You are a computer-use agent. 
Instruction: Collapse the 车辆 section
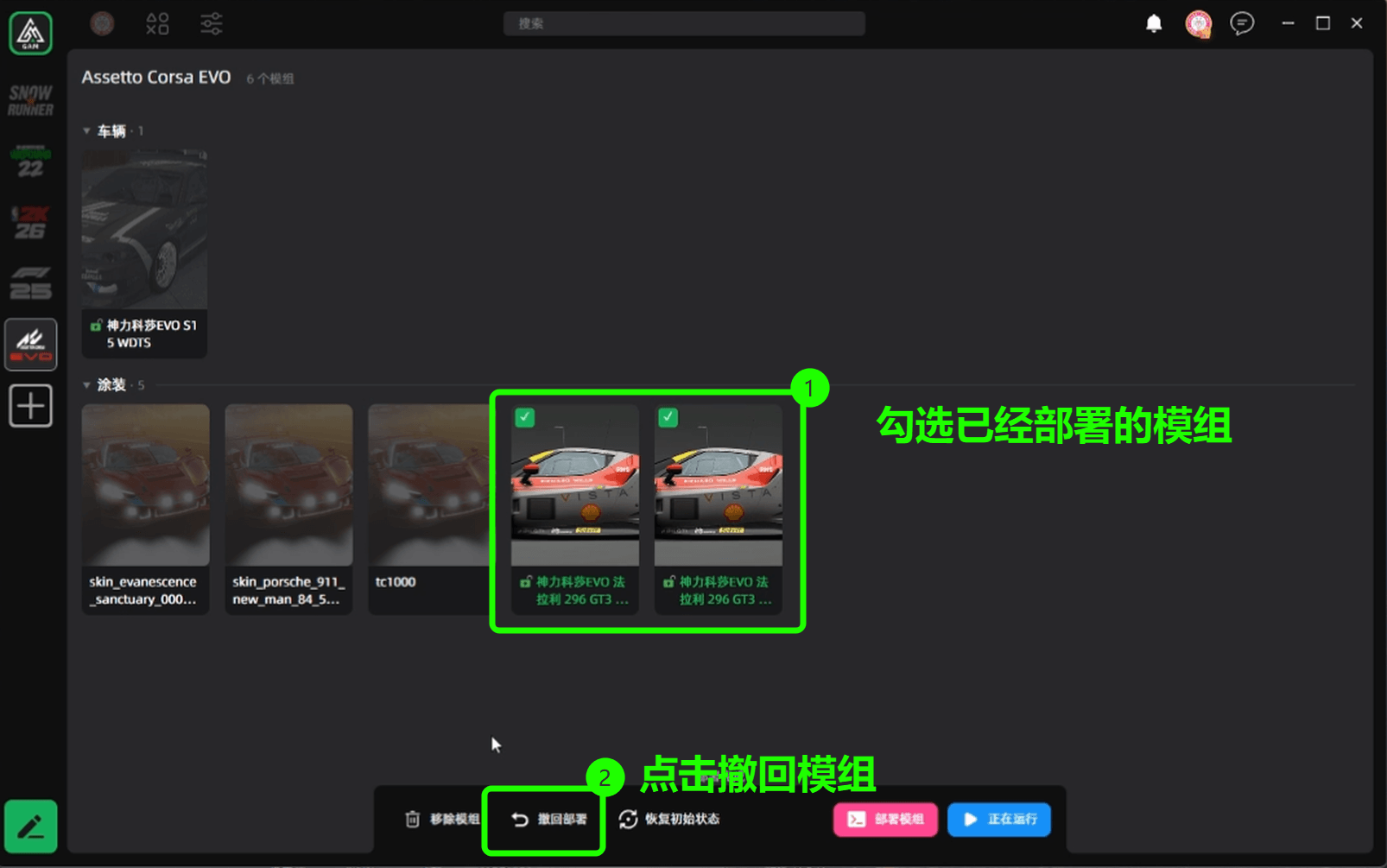coord(87,131)
